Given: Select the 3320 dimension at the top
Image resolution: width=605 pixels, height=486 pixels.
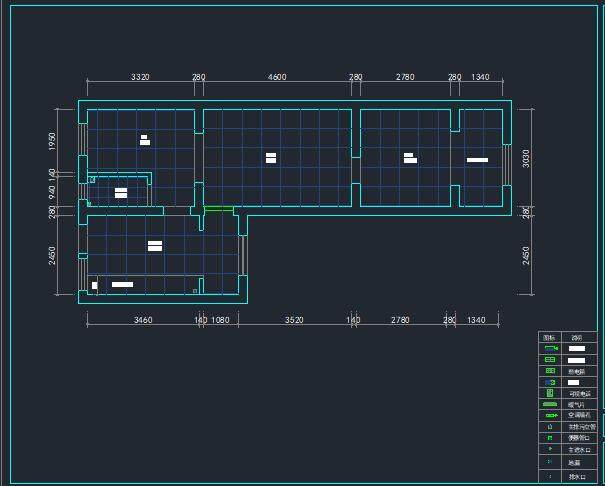Looking at the screenshot, I should (140, 77).
